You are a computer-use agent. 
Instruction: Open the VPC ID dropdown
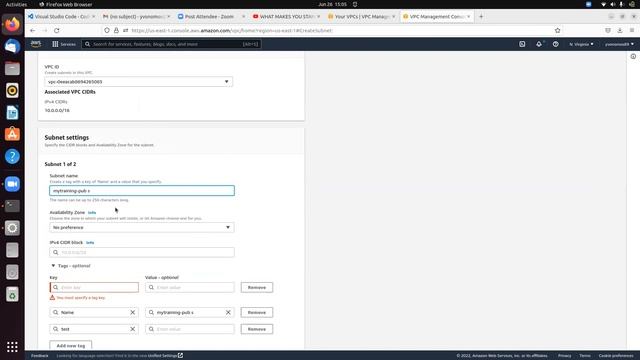[139, 82]
